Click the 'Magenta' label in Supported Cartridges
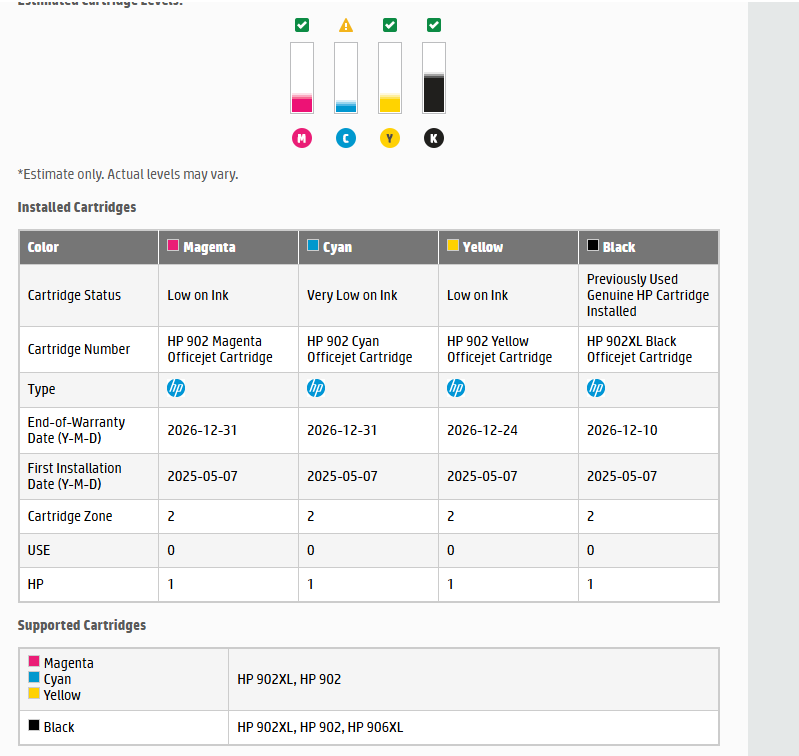Viewport: 799px width, 756px height. pyautogui.click(x=69, y=663)
